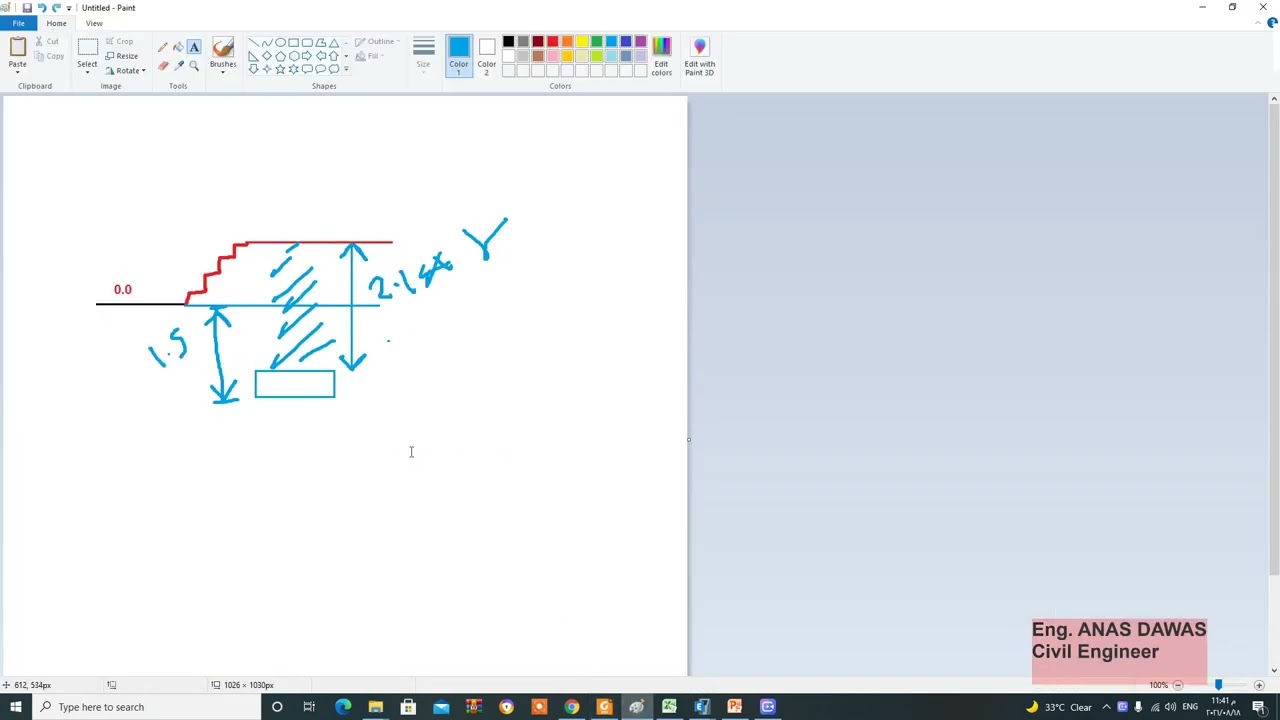
Task: Switch to the Home ribbon tab
Action: (56, 23)
